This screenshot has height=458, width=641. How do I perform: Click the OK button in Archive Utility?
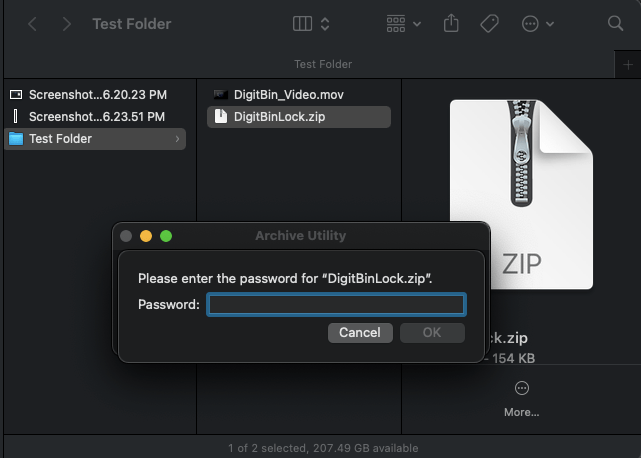pyautogui.click(x=432, y=332)
